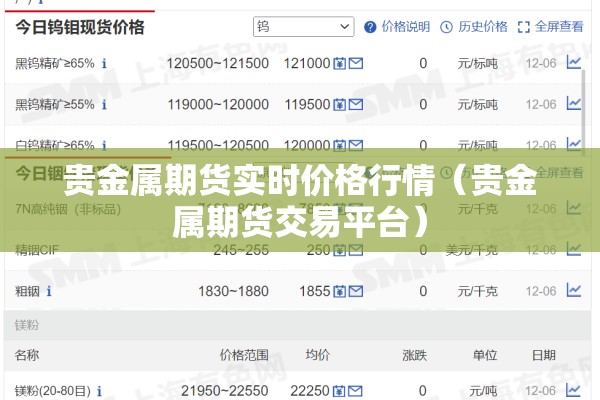Image resolution: width=600 pixels, height=400 pixels.
Task: Click info icon next to 镁粉(20-80目)
Action: pos(99,391)
